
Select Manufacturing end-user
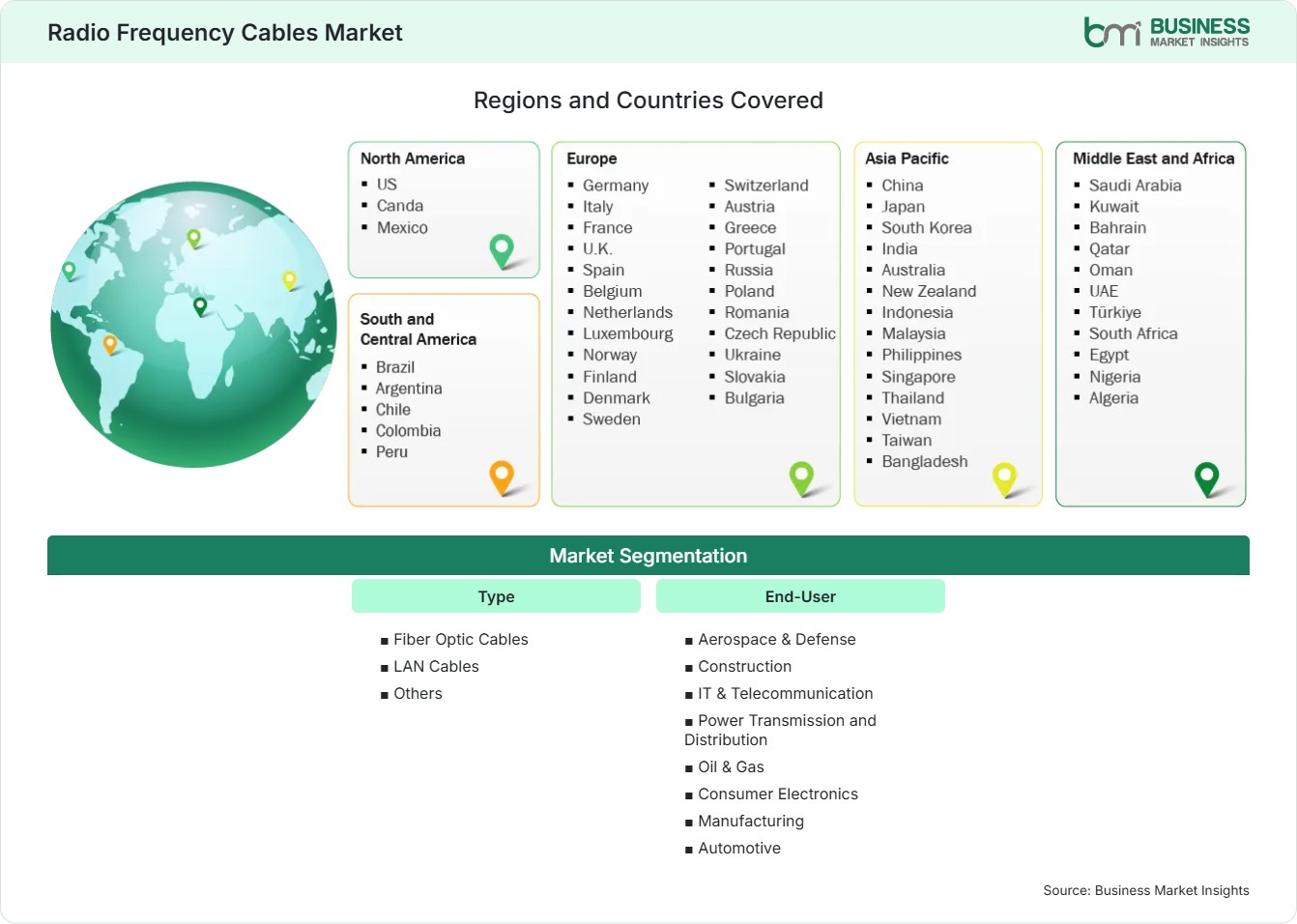click(x=751, y=821)
